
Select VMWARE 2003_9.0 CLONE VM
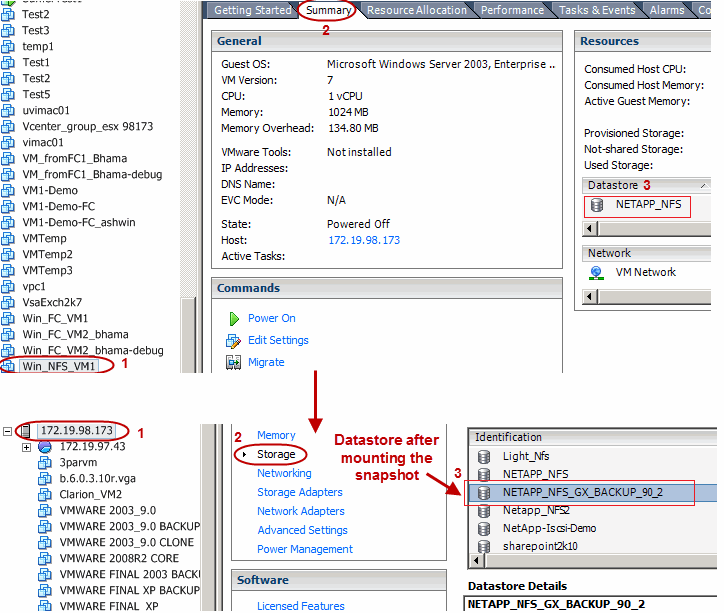pyautogui.click(x=127, y=542)
